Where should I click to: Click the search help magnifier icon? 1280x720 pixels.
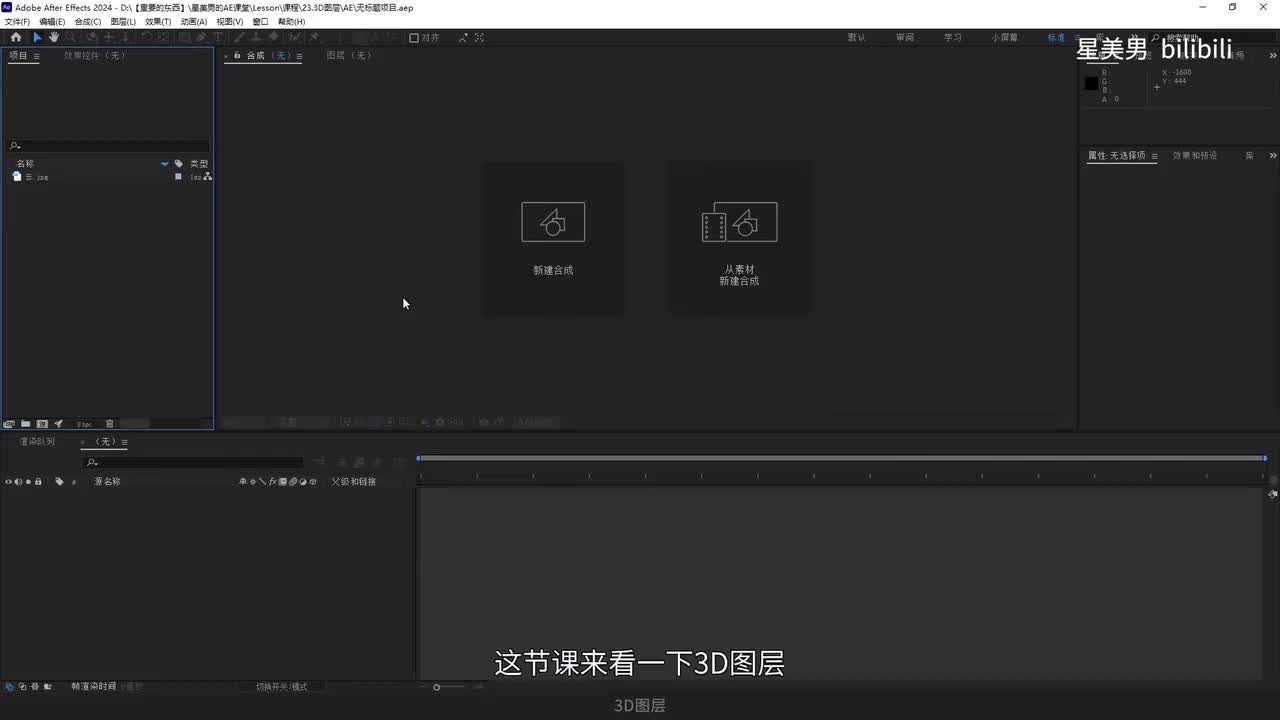(x=1156, y=38)
